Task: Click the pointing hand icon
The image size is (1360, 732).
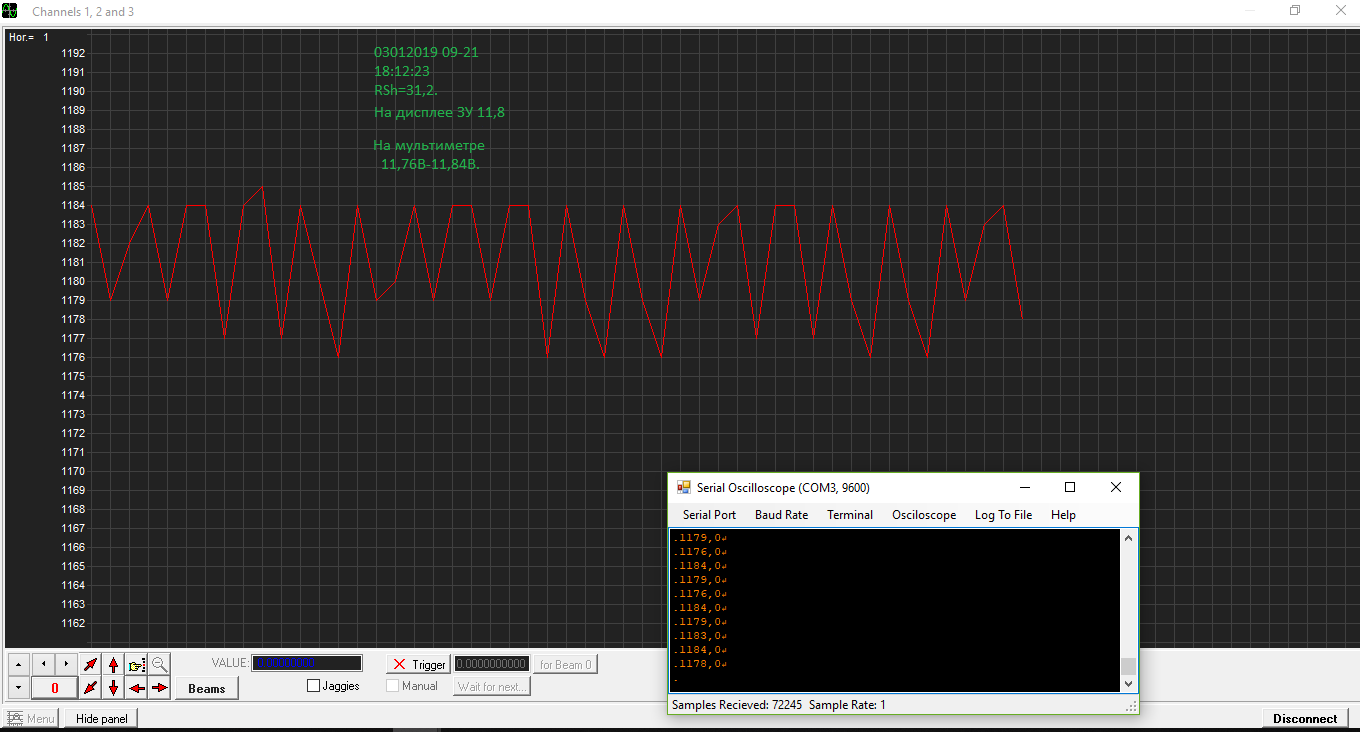Action: pyautogui.click(x=137, y=664)
